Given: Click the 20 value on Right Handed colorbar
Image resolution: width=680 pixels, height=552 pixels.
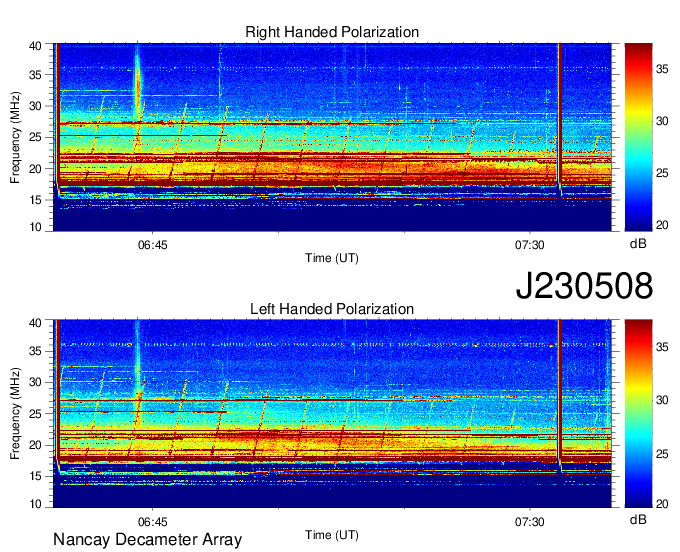Looking at the screenshot, I should (x=662, y=225).
